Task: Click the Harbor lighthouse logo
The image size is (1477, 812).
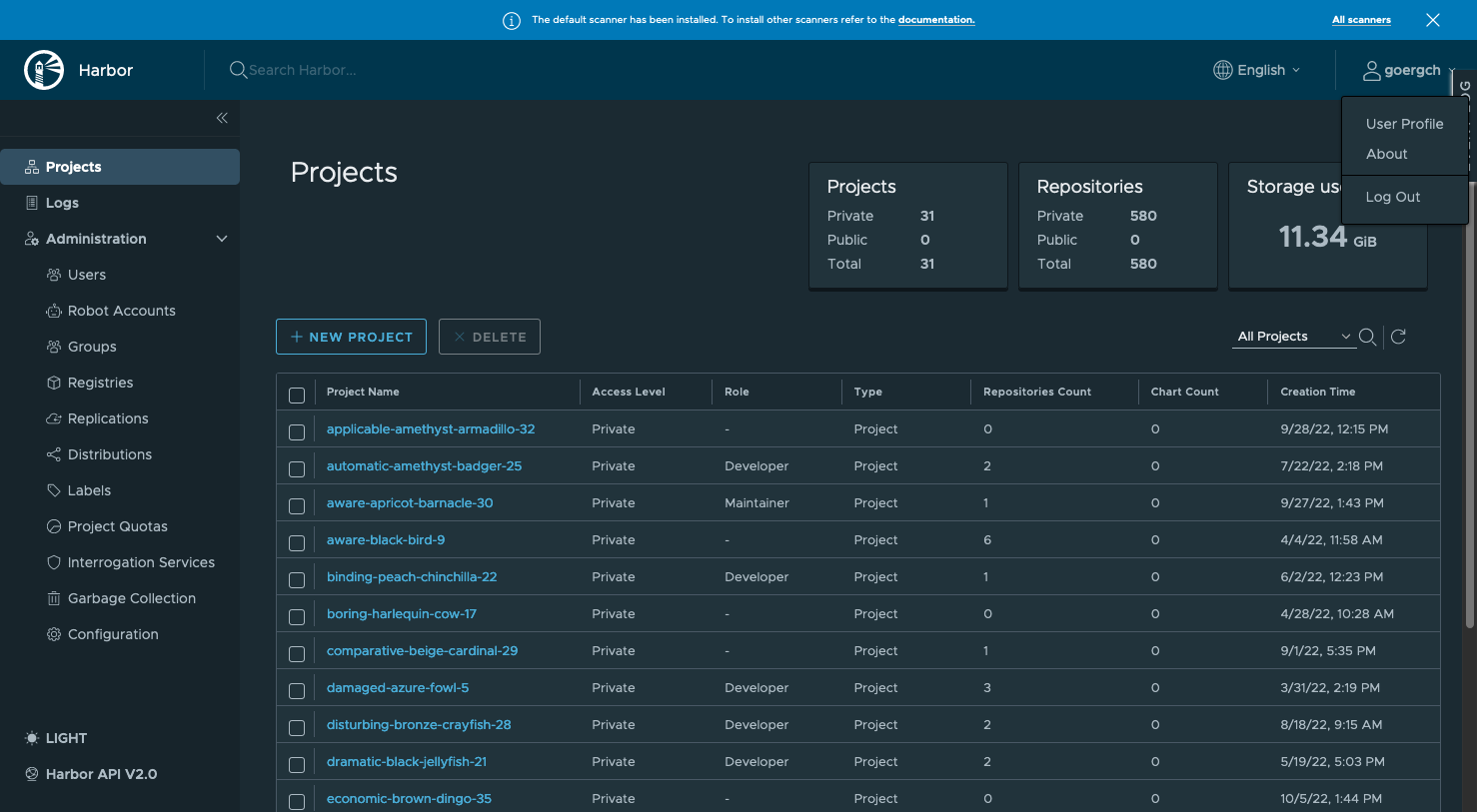Action: 44,70
